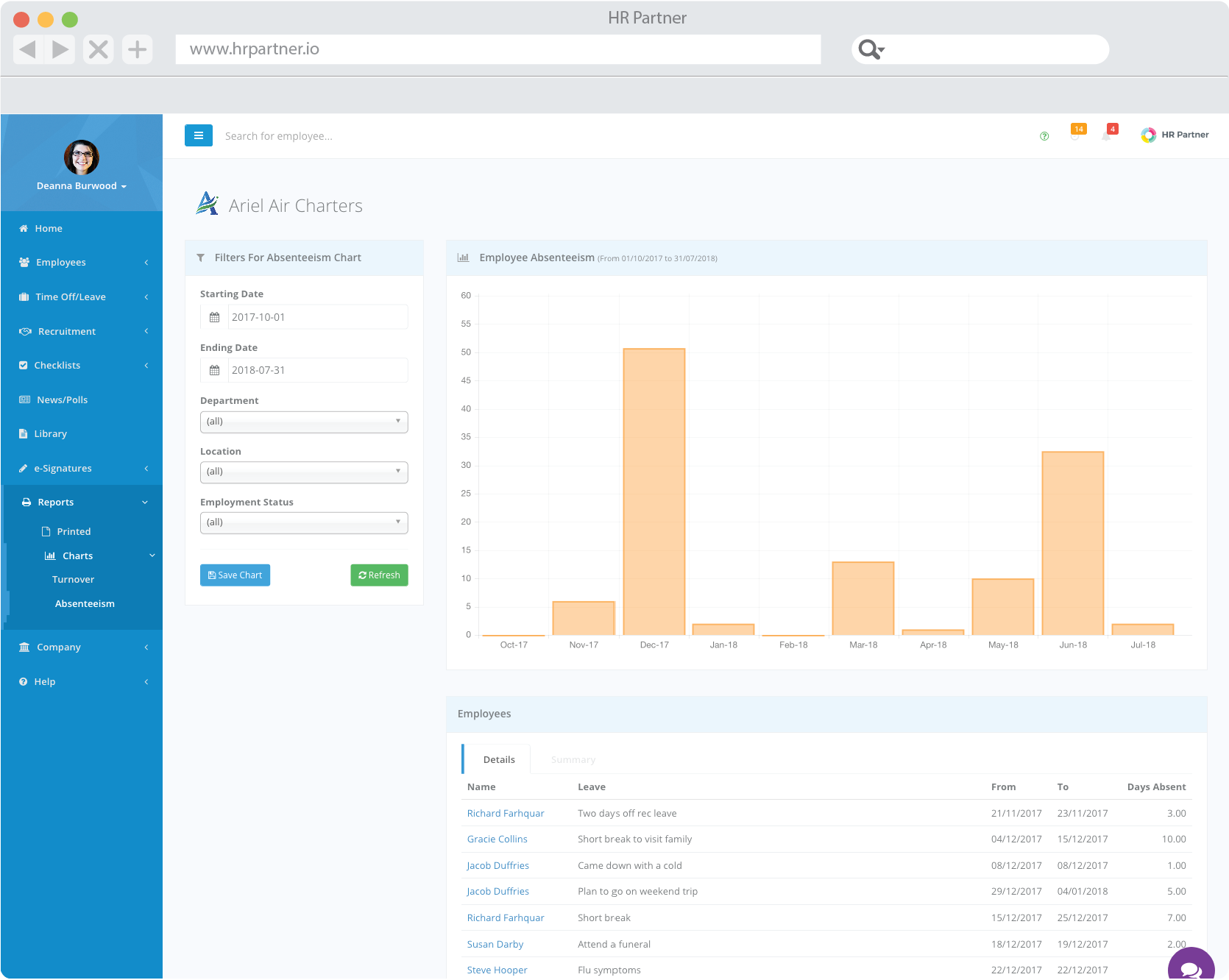
Task: Open the Location dropdown
Action: pos(304,472)
